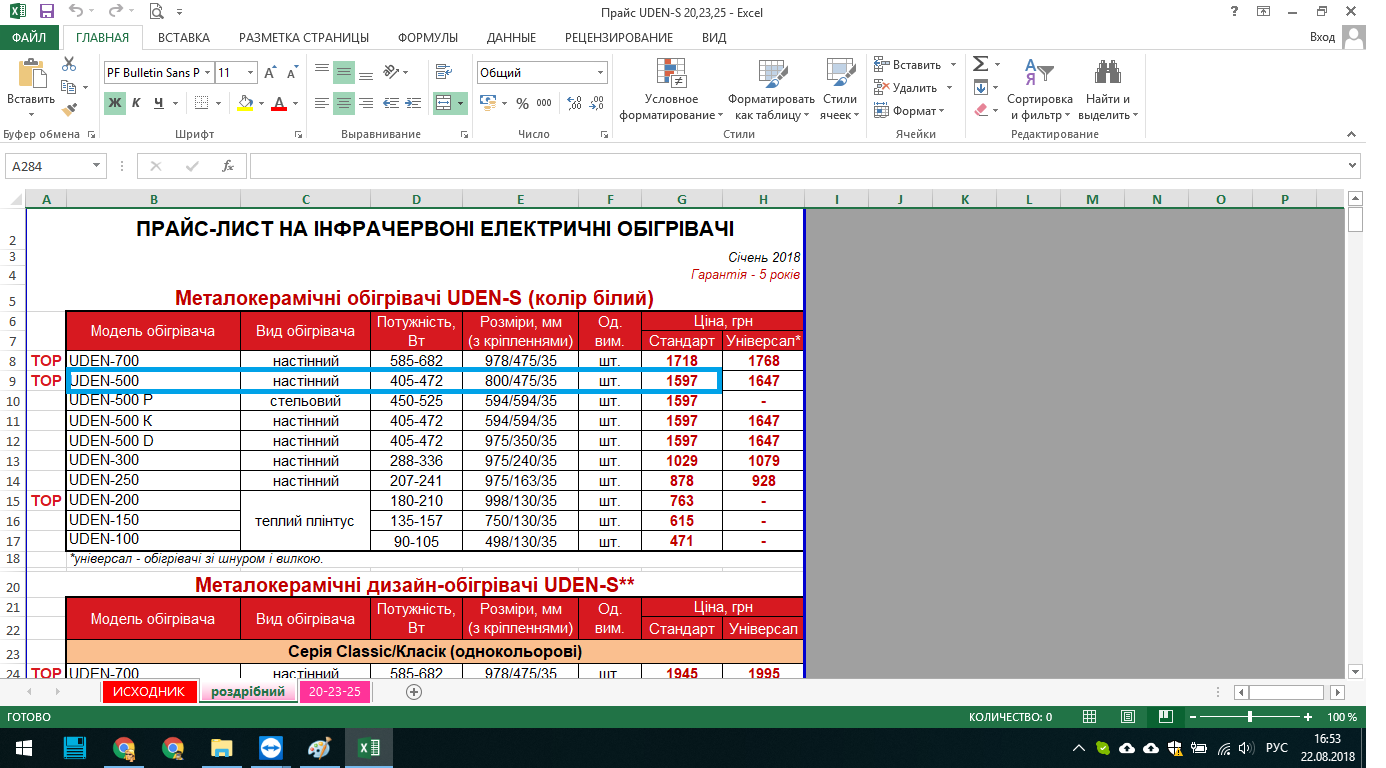Toggle italic К formatting
The height and width of the screenshot is (768, 1386).
137,103
